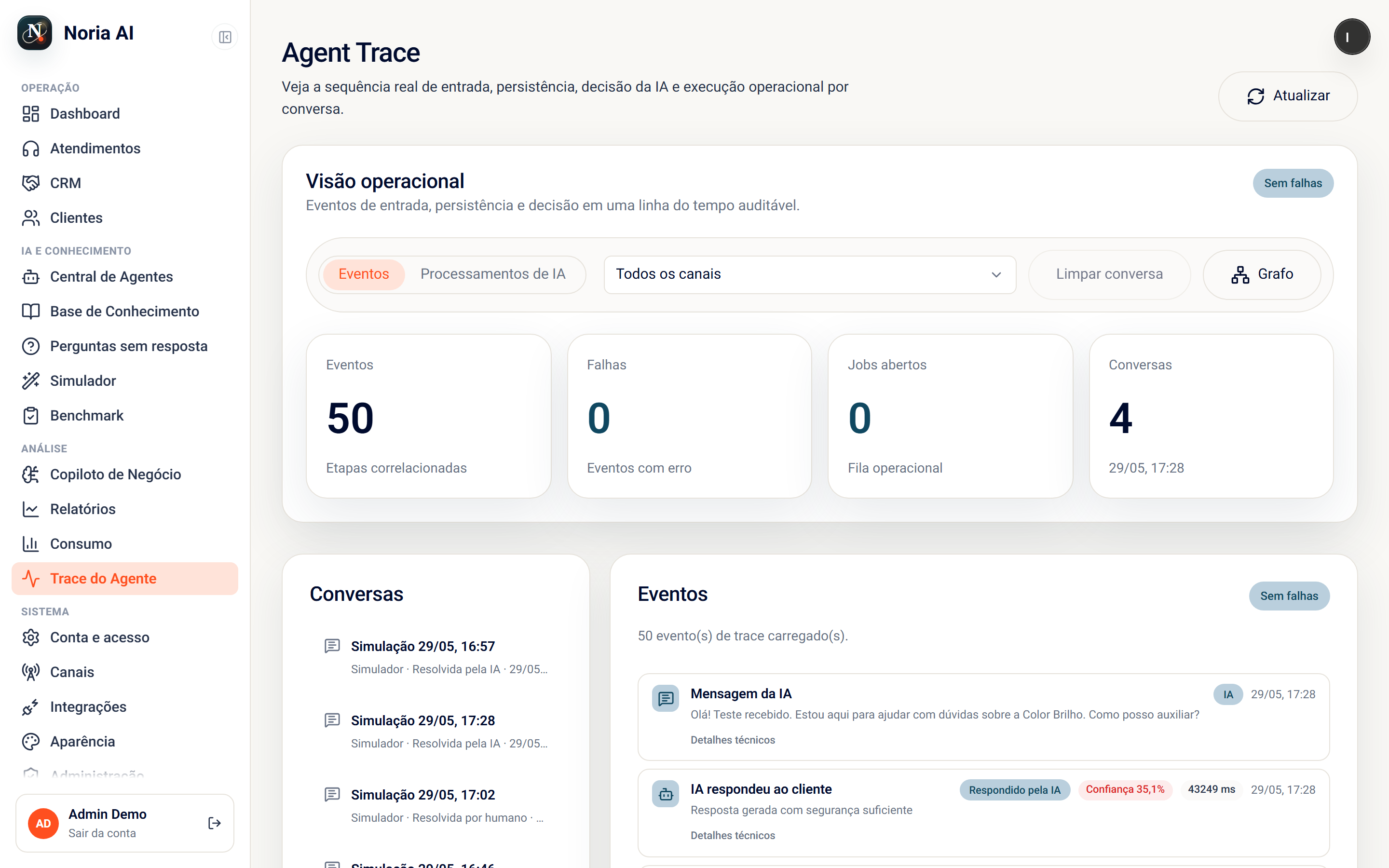Open CRM handshake icon
Screen dimensions: 1389x868
(30, 183)
